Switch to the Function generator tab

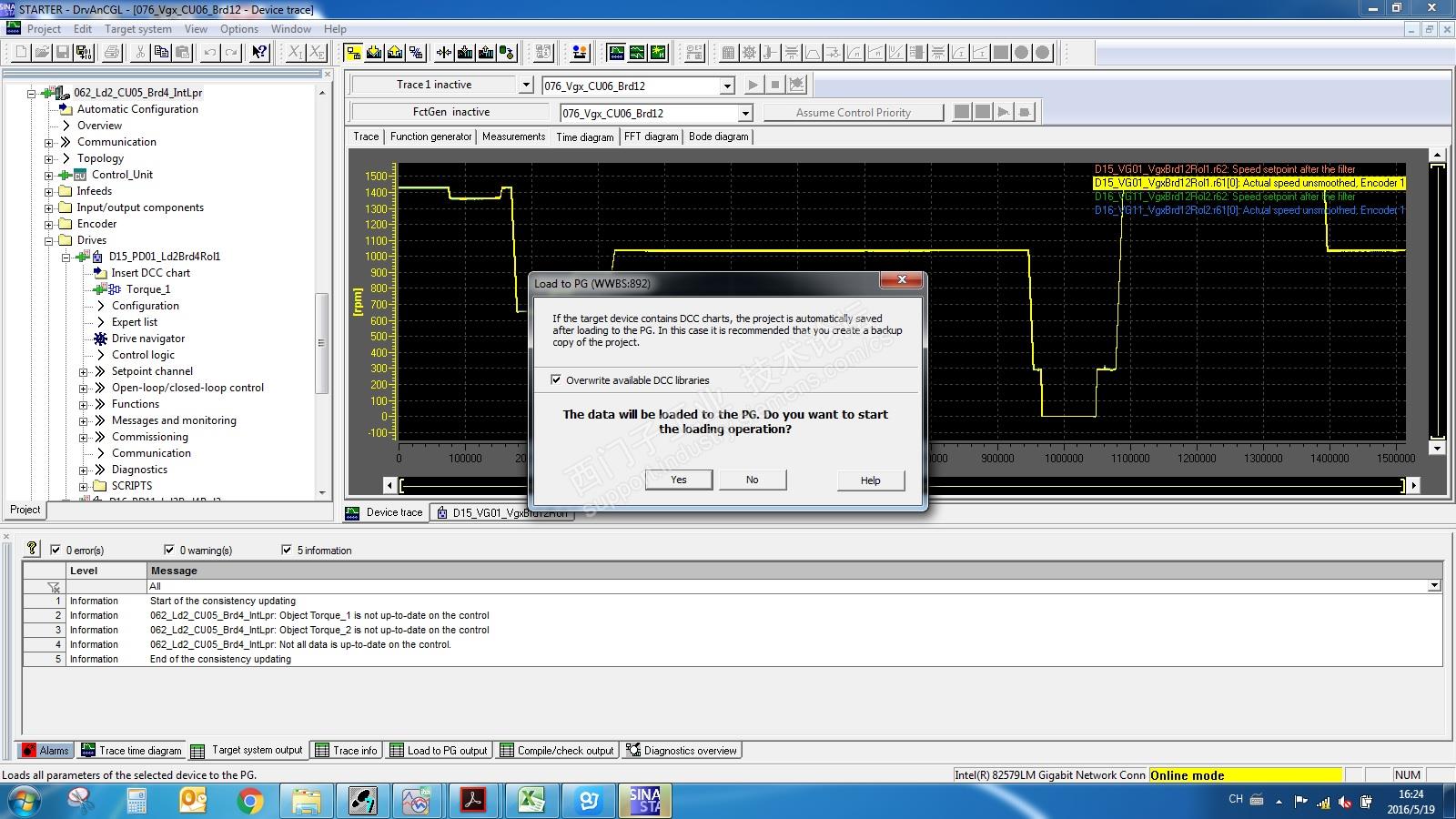pyautogui.click(x=431, y=136)
